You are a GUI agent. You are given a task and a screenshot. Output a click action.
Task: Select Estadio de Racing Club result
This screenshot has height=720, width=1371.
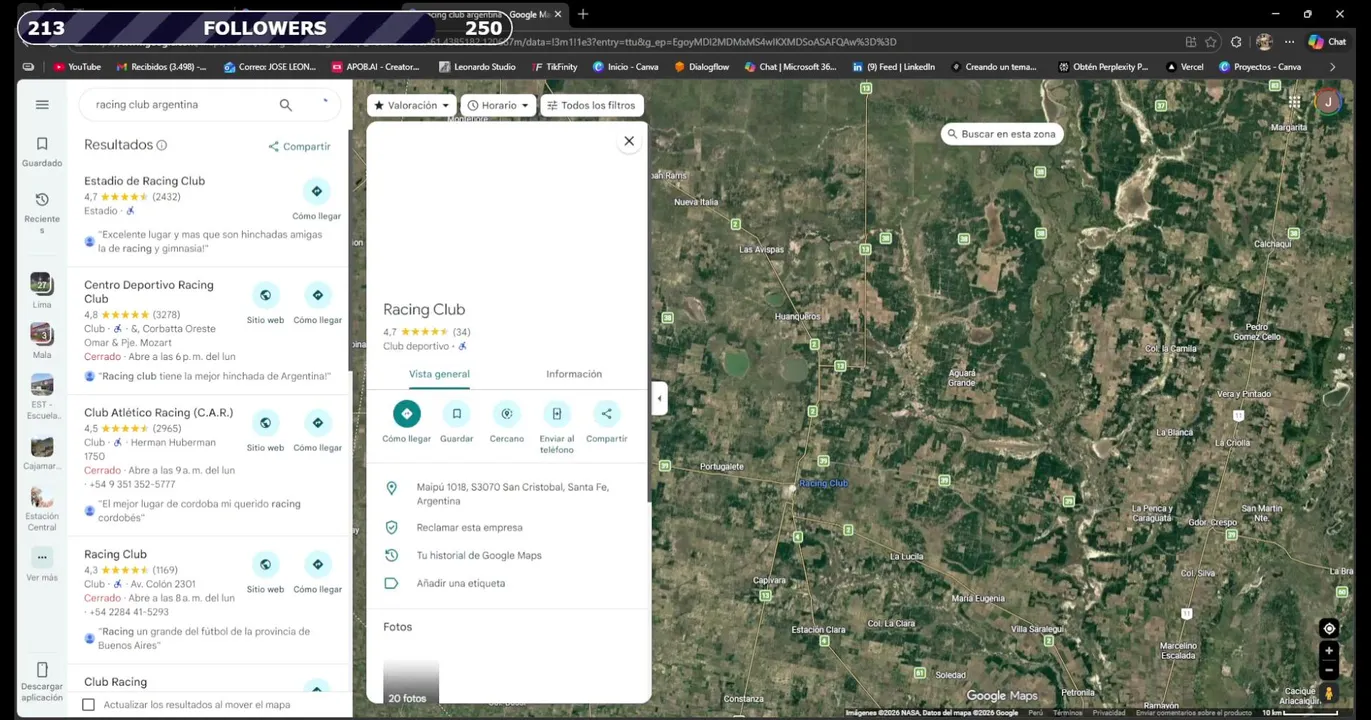(144, 181)
